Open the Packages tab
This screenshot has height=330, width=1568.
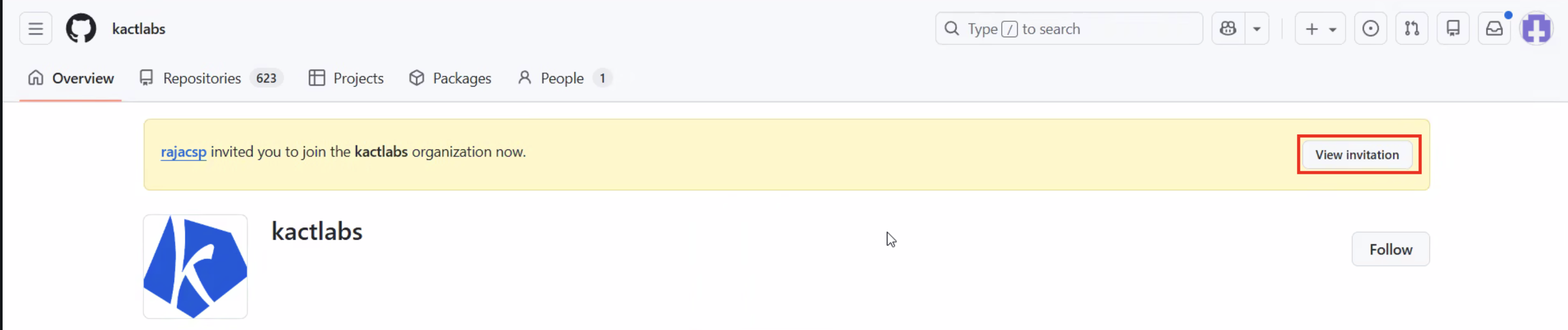coord(450,78)
